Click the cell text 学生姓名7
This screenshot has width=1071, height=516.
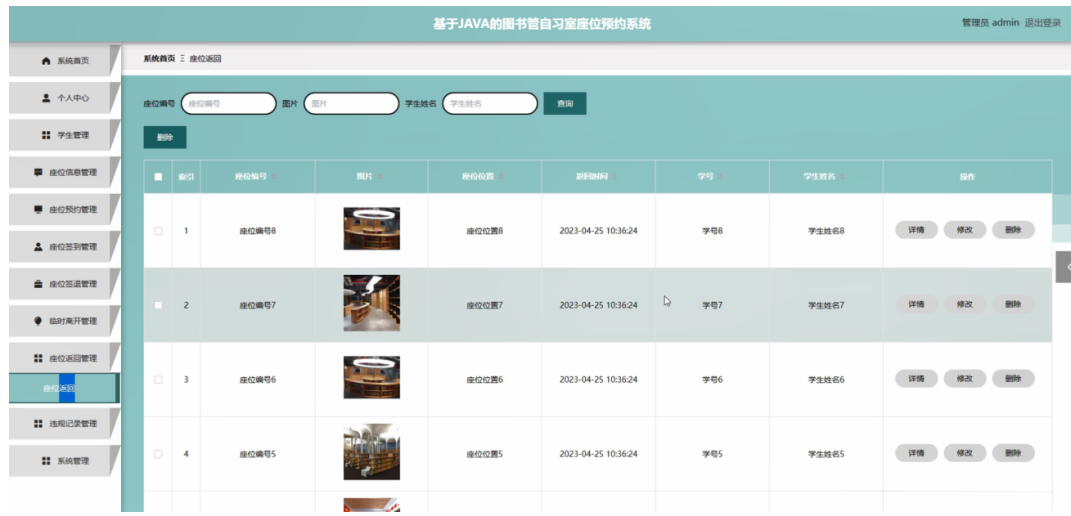tap(826, 305)
